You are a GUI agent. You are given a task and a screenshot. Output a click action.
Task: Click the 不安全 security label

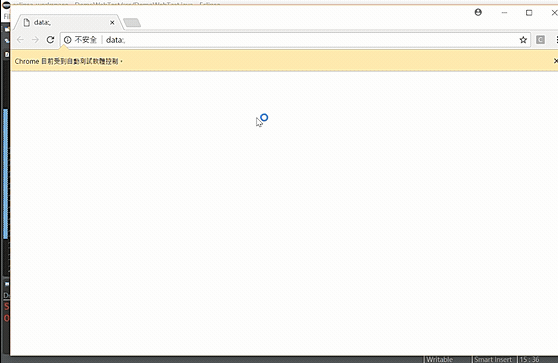click(x=86, y=40)
